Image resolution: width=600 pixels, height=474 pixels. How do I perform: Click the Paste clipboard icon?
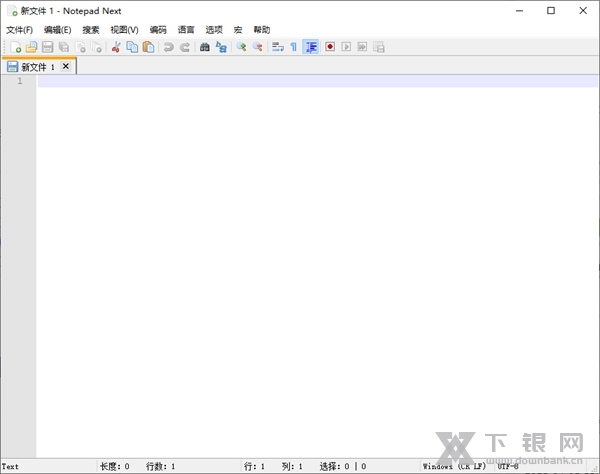click(x=148, y=47)
